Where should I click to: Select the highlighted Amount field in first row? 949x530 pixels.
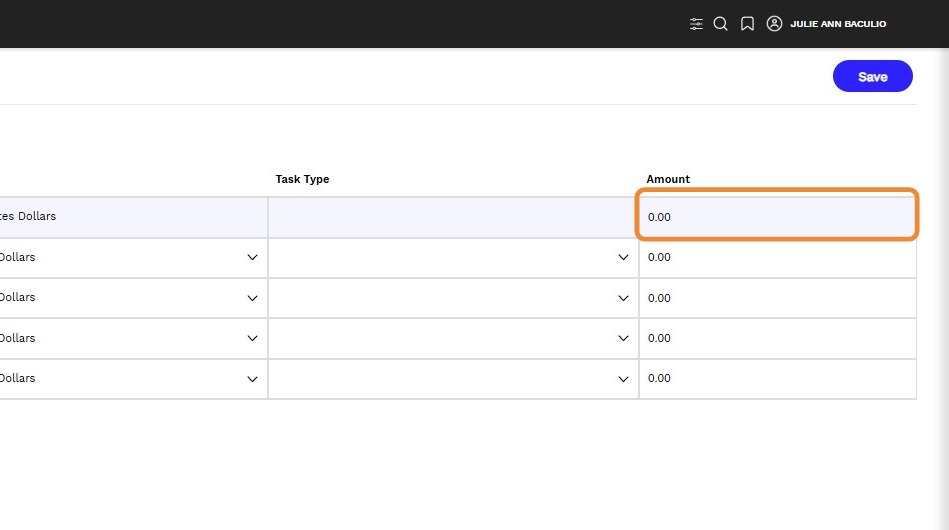777,217
